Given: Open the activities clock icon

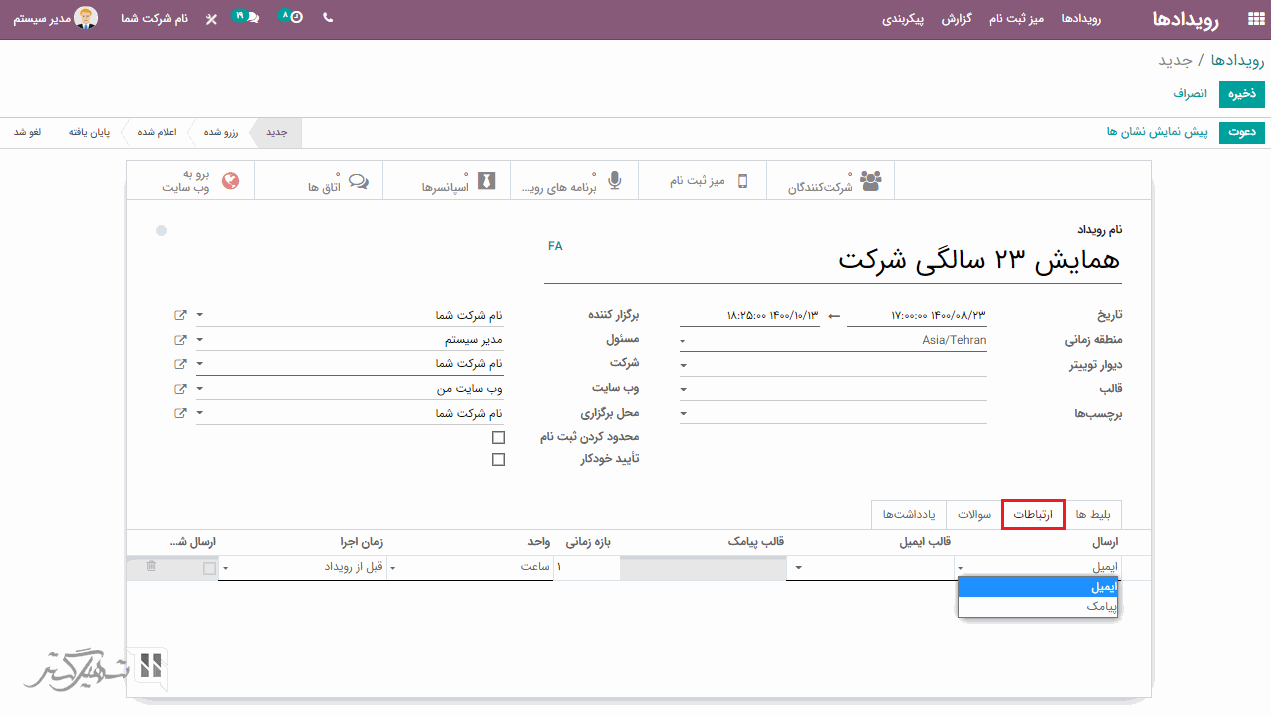Looking at the screenshot, I should click(291, 18).
